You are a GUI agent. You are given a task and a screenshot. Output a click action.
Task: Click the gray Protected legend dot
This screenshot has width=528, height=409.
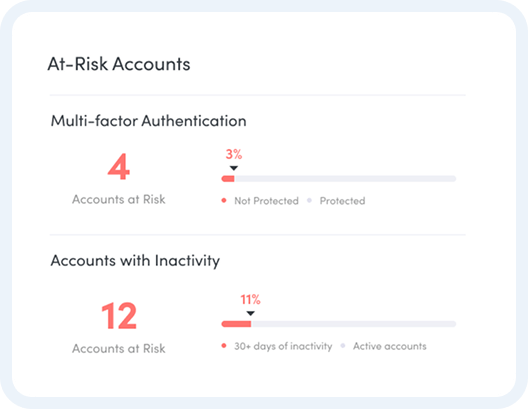click(x=309, y=201)
